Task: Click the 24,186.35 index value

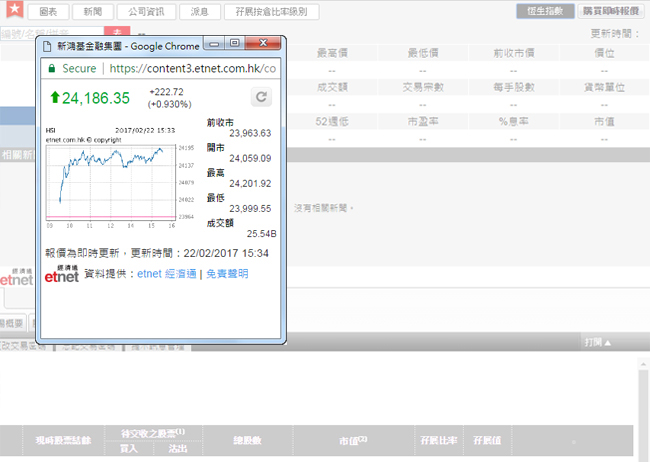Action: [x=96, y=98]
